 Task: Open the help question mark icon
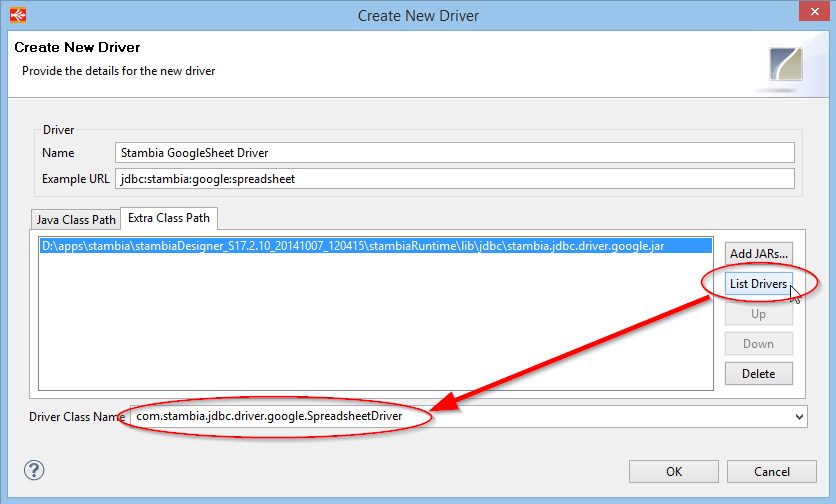tap(34, 470)
